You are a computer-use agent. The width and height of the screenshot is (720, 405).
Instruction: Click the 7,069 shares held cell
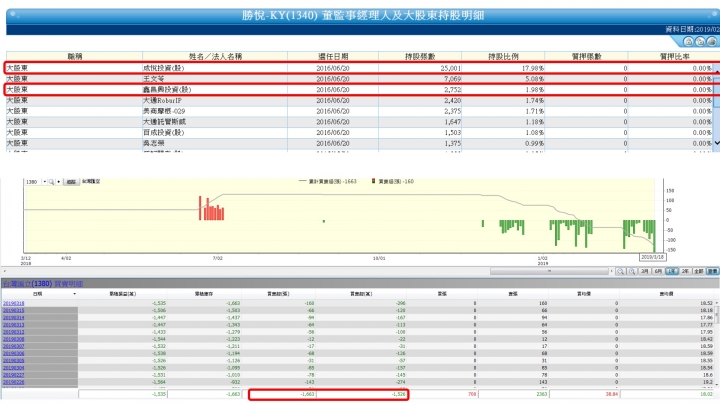[420, 79]
